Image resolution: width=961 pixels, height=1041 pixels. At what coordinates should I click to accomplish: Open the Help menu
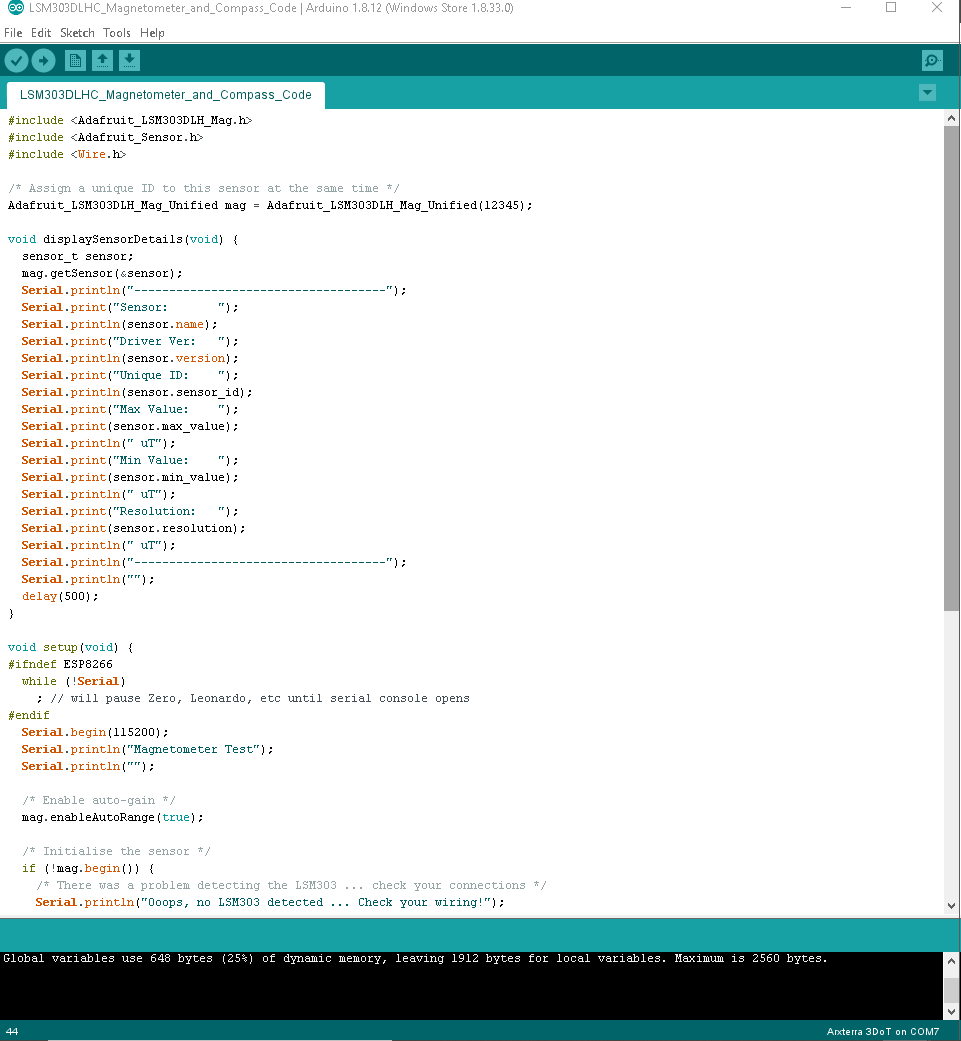pyautogui.click(x=152, y=33)
